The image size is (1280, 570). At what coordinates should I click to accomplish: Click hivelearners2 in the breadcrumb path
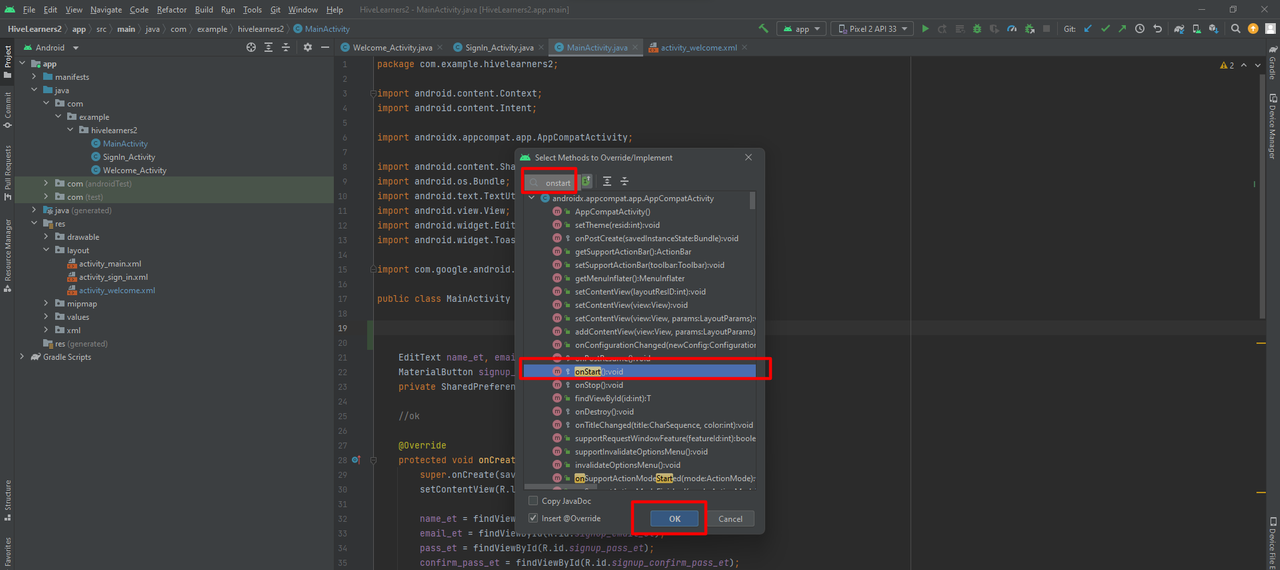point(260,29)
